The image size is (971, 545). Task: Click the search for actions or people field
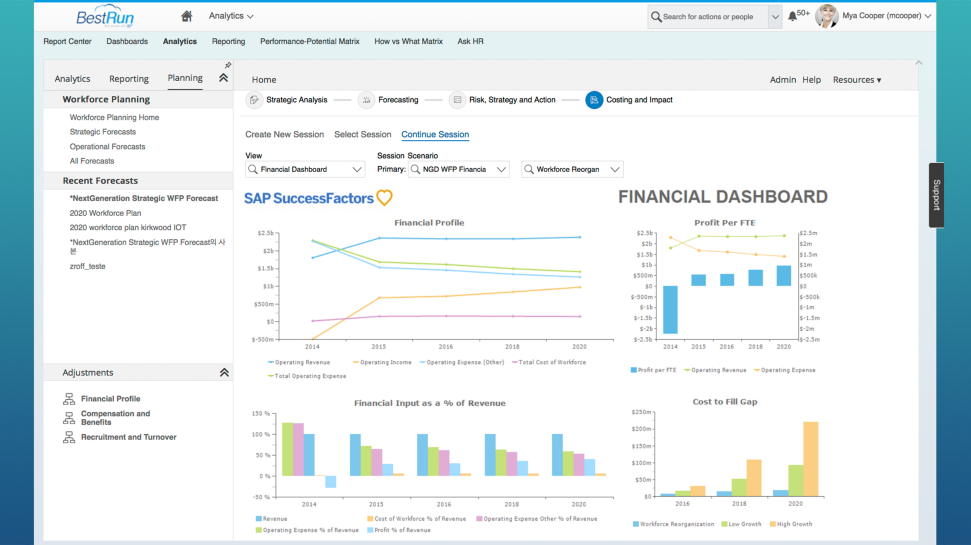(708, 17)
